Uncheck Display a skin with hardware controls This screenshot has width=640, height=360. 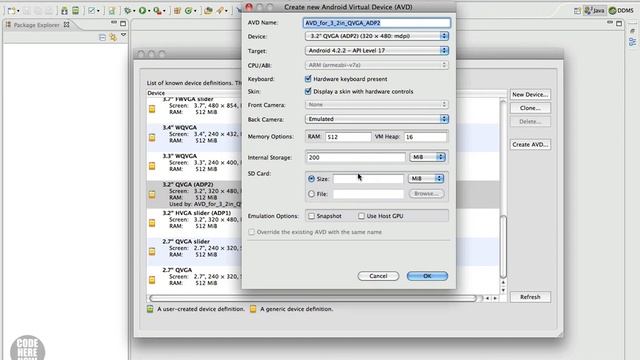(x=308, y=91)
